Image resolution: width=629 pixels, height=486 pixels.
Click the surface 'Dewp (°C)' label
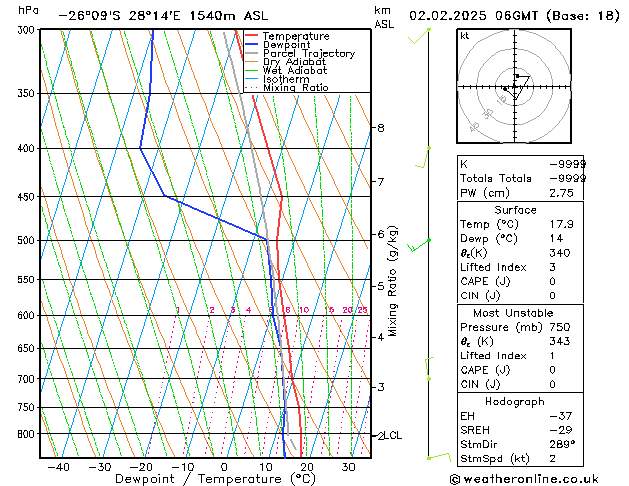[489, 239]
